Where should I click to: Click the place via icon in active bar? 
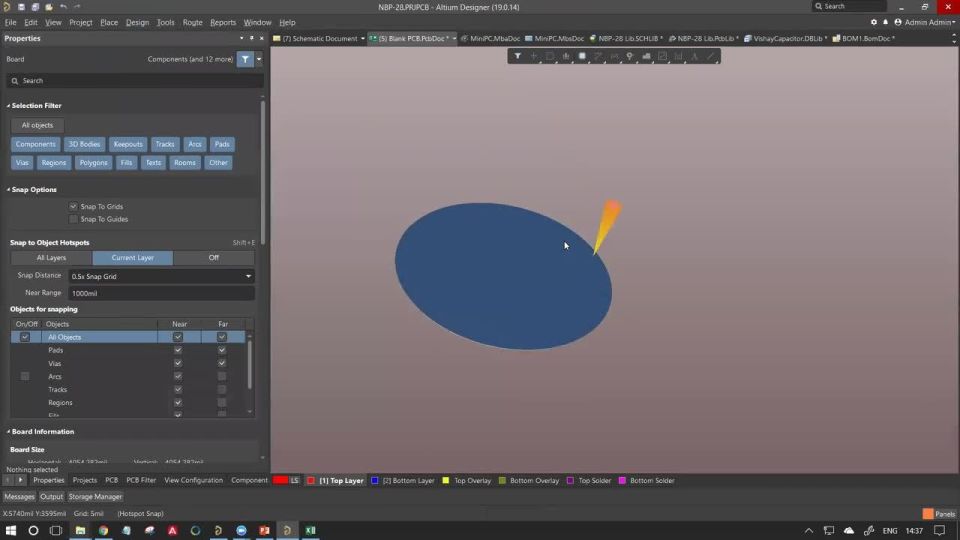[629, 56]
